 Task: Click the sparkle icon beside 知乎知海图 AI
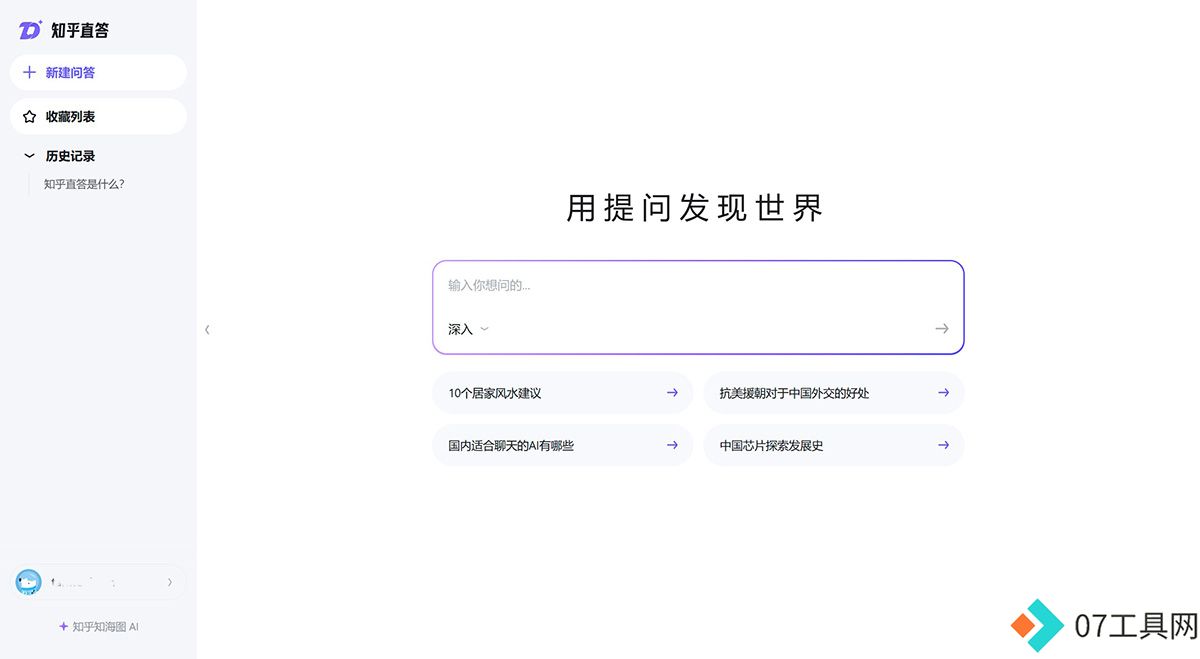pyautogui.click(x=63, y=627)
